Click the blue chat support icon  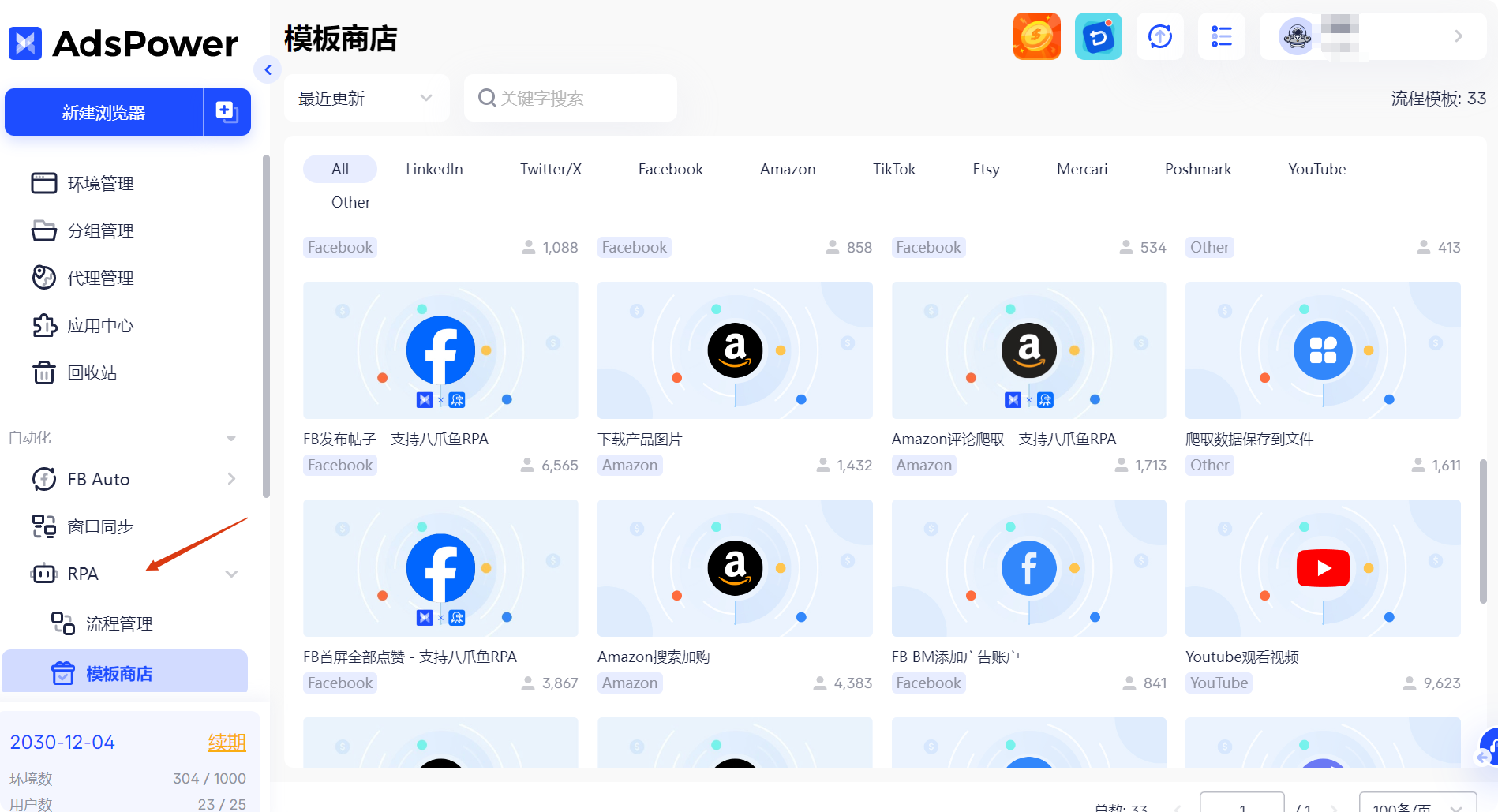tap(1099, 36)
